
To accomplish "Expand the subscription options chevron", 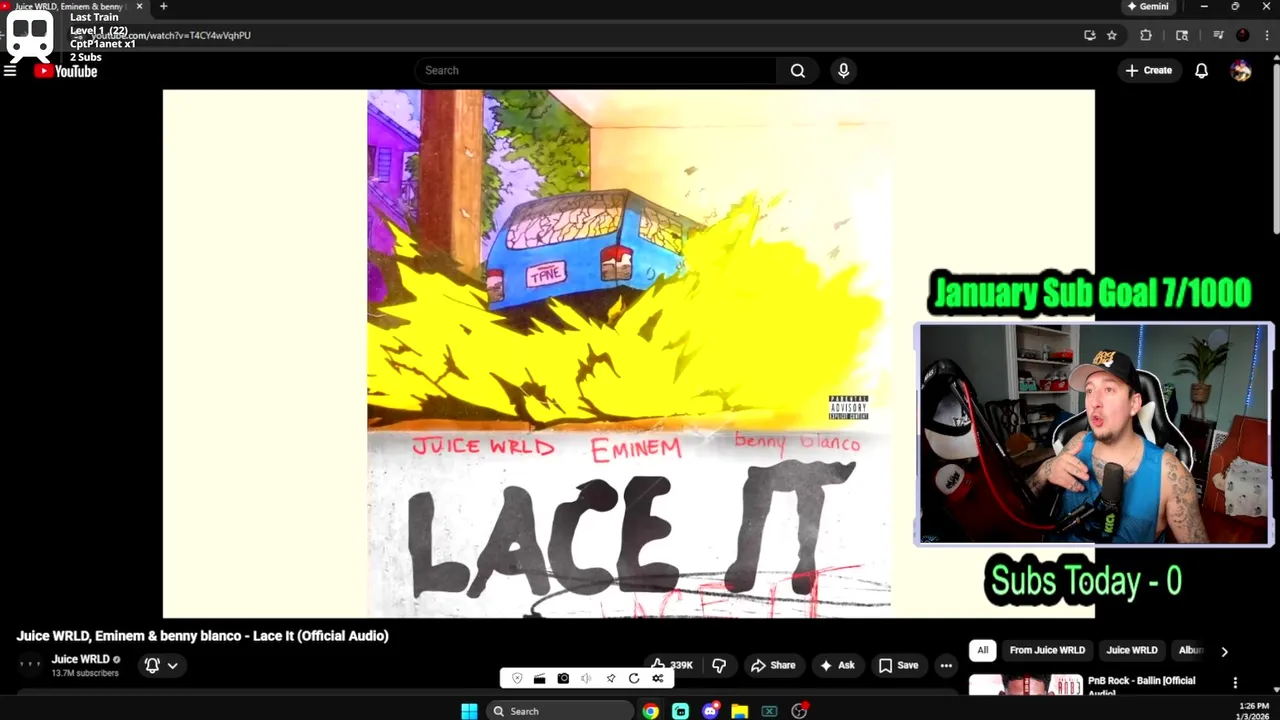I will [x=172, y=665].
